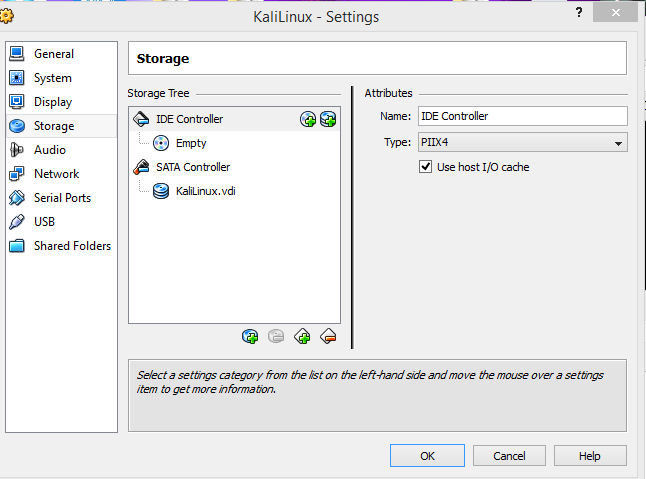Select the SATA Controller row label in the tree

coord(193,167)
